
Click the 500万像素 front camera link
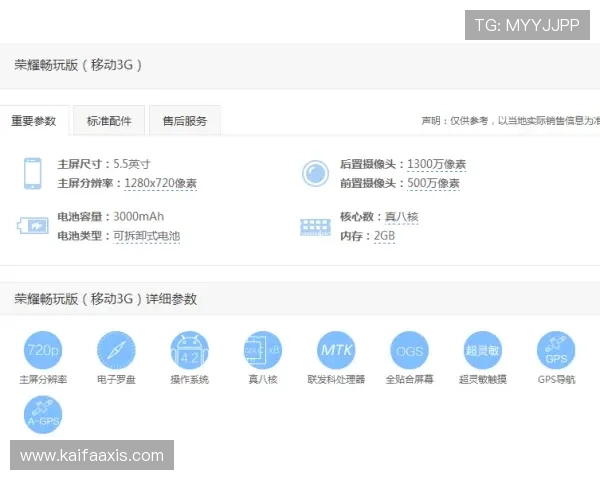tap(433, 183)
